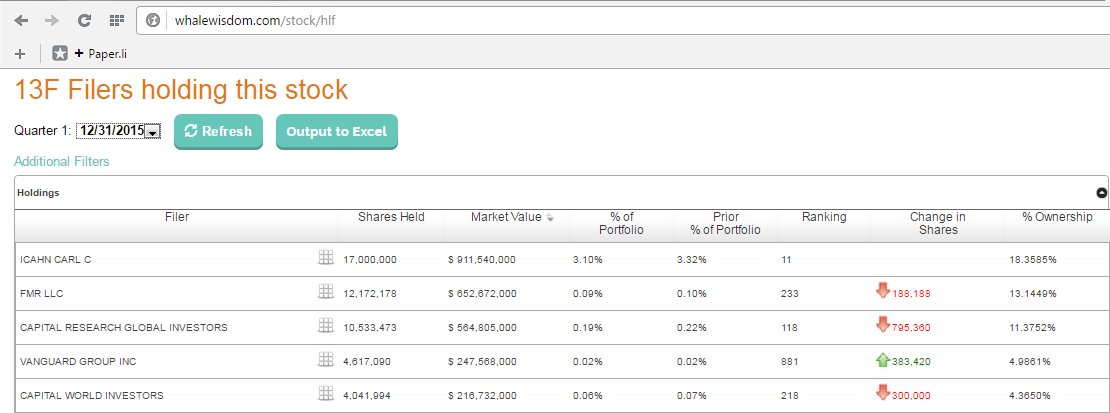Select the shares held value 12,172,178

(370, 293)
